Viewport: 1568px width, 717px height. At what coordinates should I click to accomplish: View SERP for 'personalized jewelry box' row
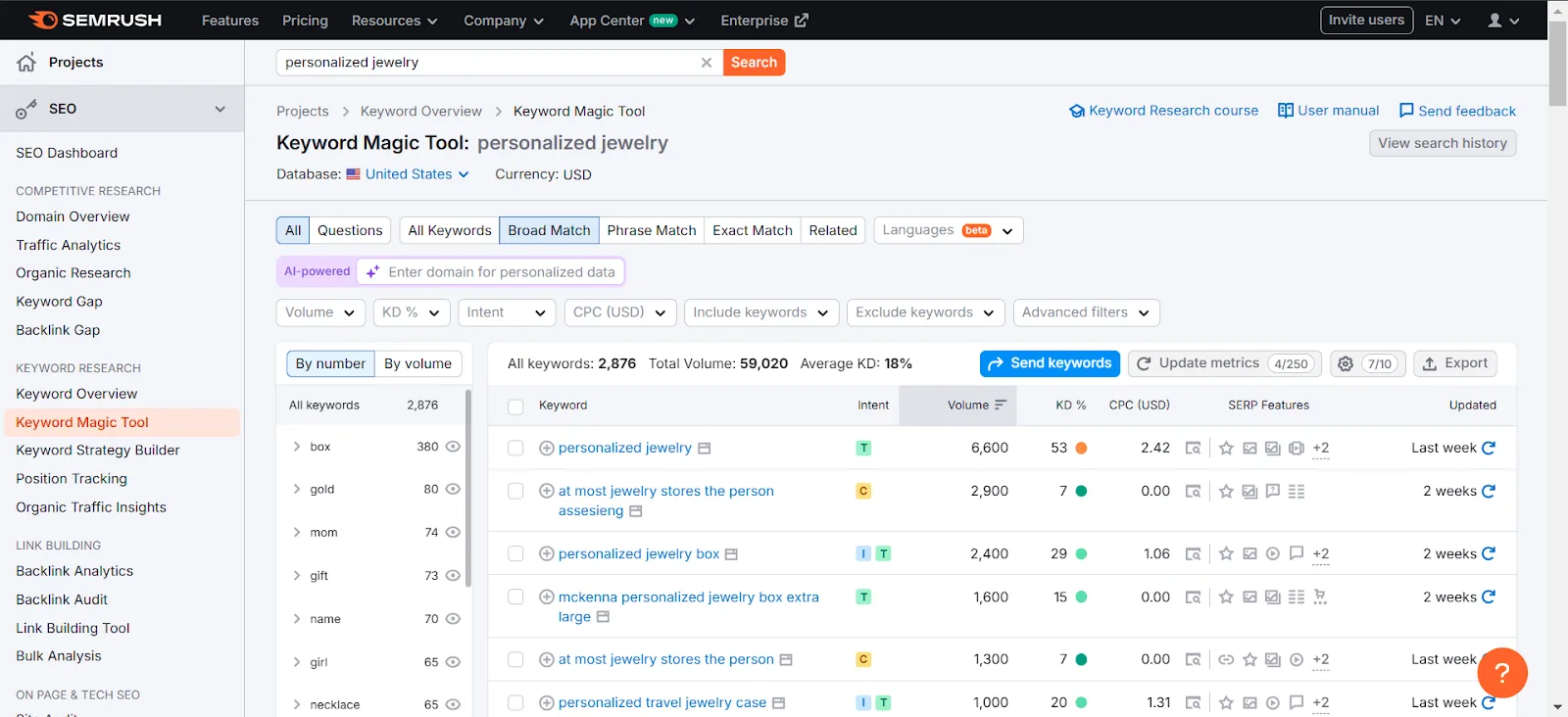[1193, 553]
